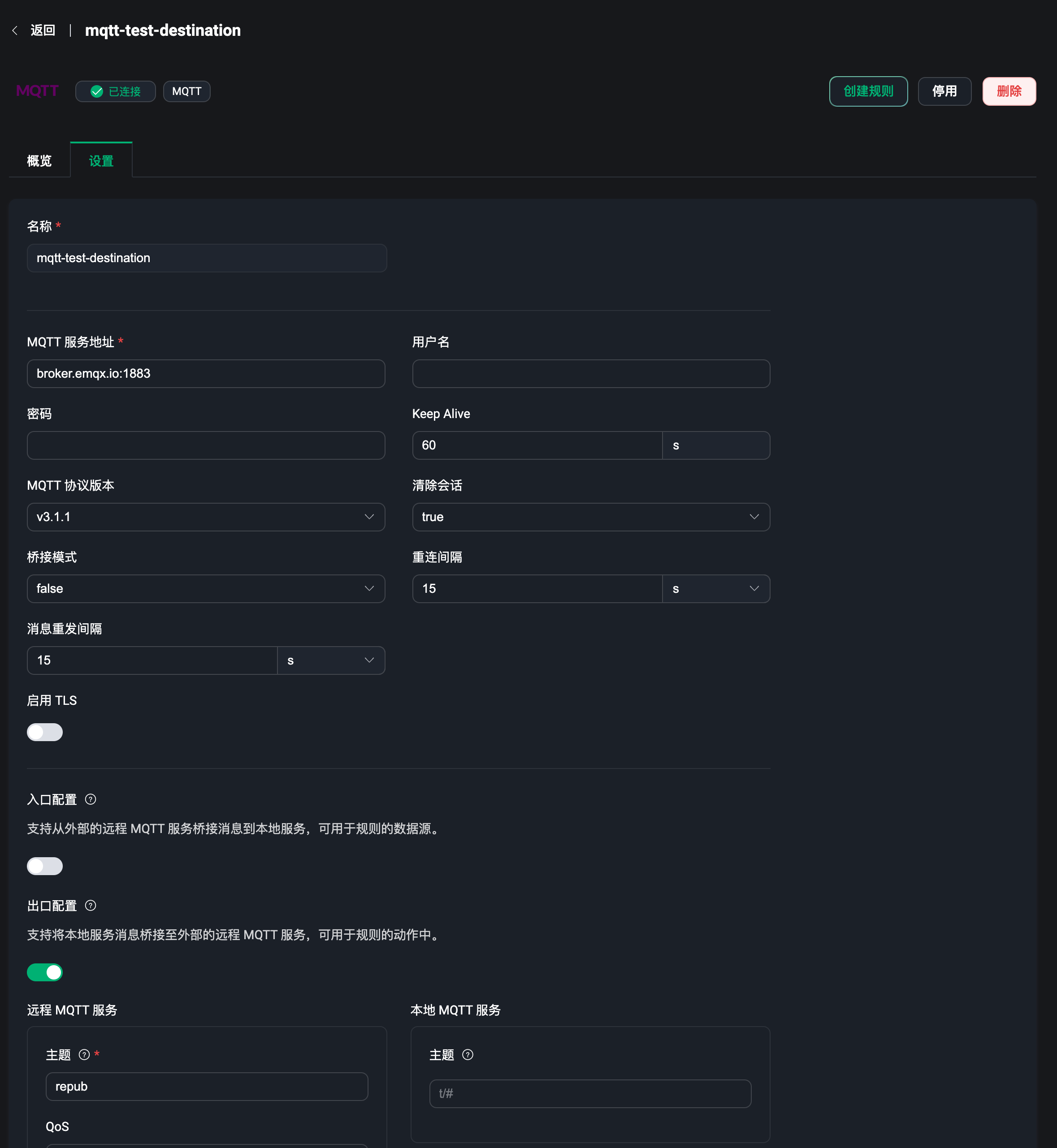Click the help icon beside 入口配置

pos(91,799)
